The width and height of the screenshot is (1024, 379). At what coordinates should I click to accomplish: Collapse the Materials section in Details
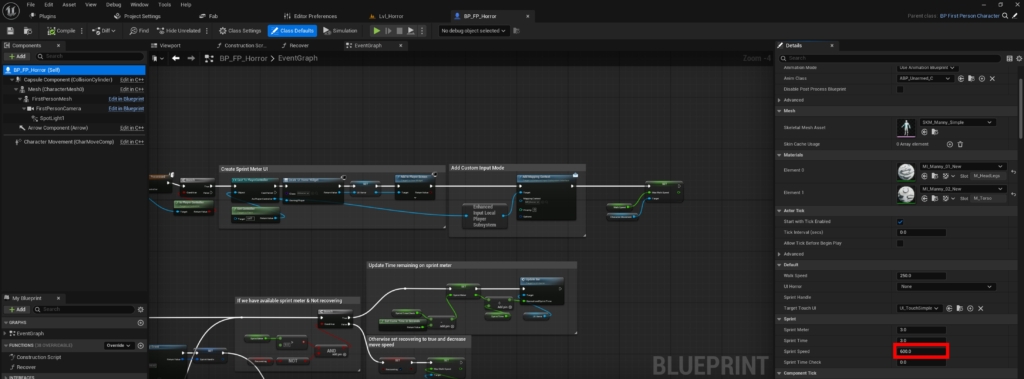780,155
